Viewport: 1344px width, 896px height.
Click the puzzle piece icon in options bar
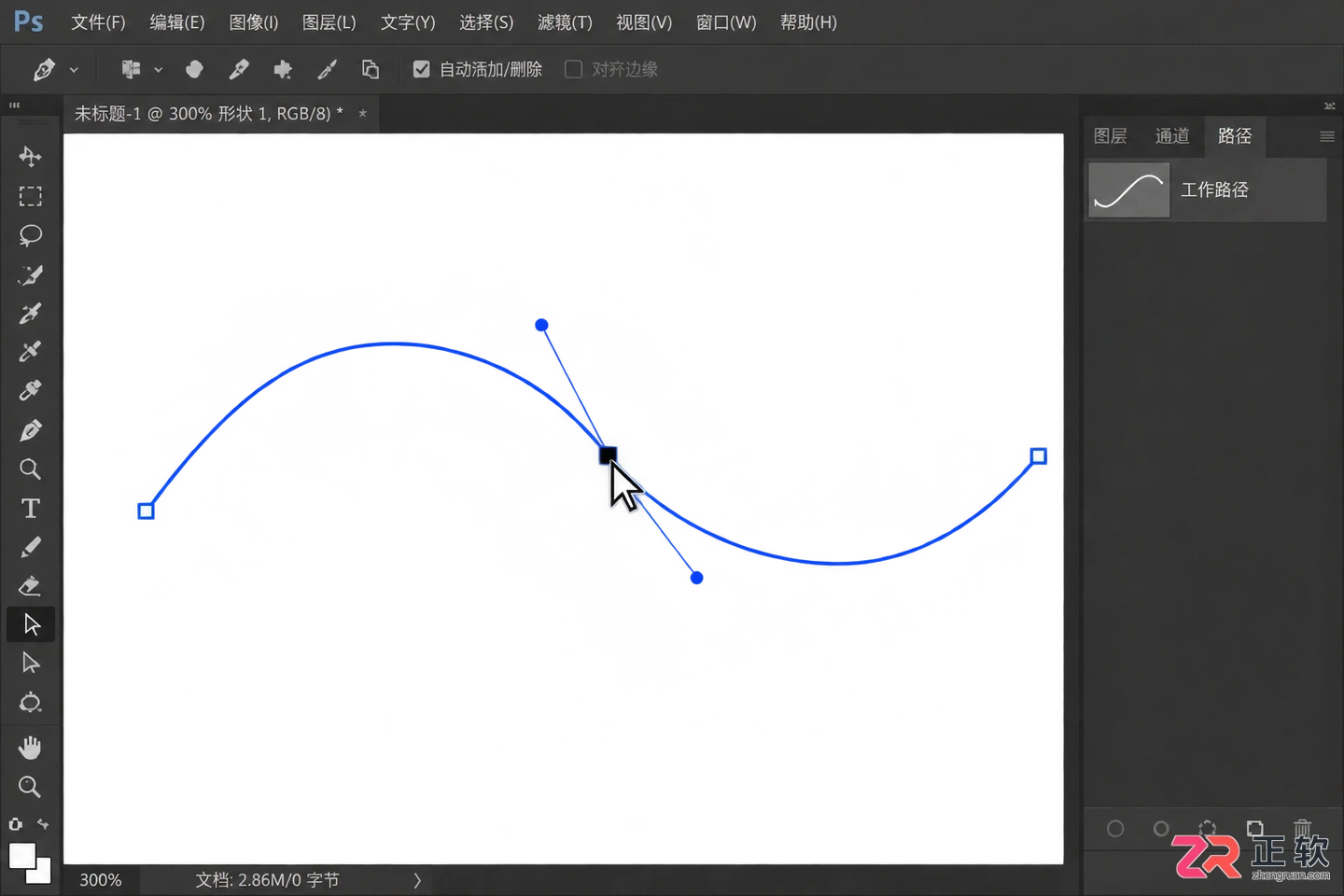283,69
